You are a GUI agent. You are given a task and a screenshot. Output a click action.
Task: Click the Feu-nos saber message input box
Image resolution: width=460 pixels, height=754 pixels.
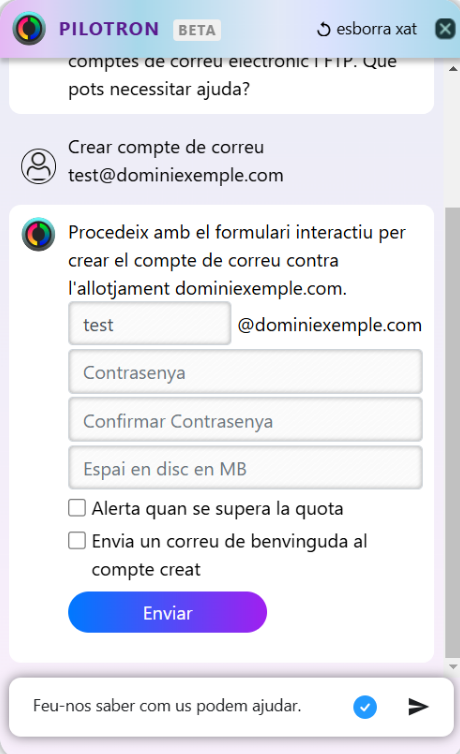[185, 706]
